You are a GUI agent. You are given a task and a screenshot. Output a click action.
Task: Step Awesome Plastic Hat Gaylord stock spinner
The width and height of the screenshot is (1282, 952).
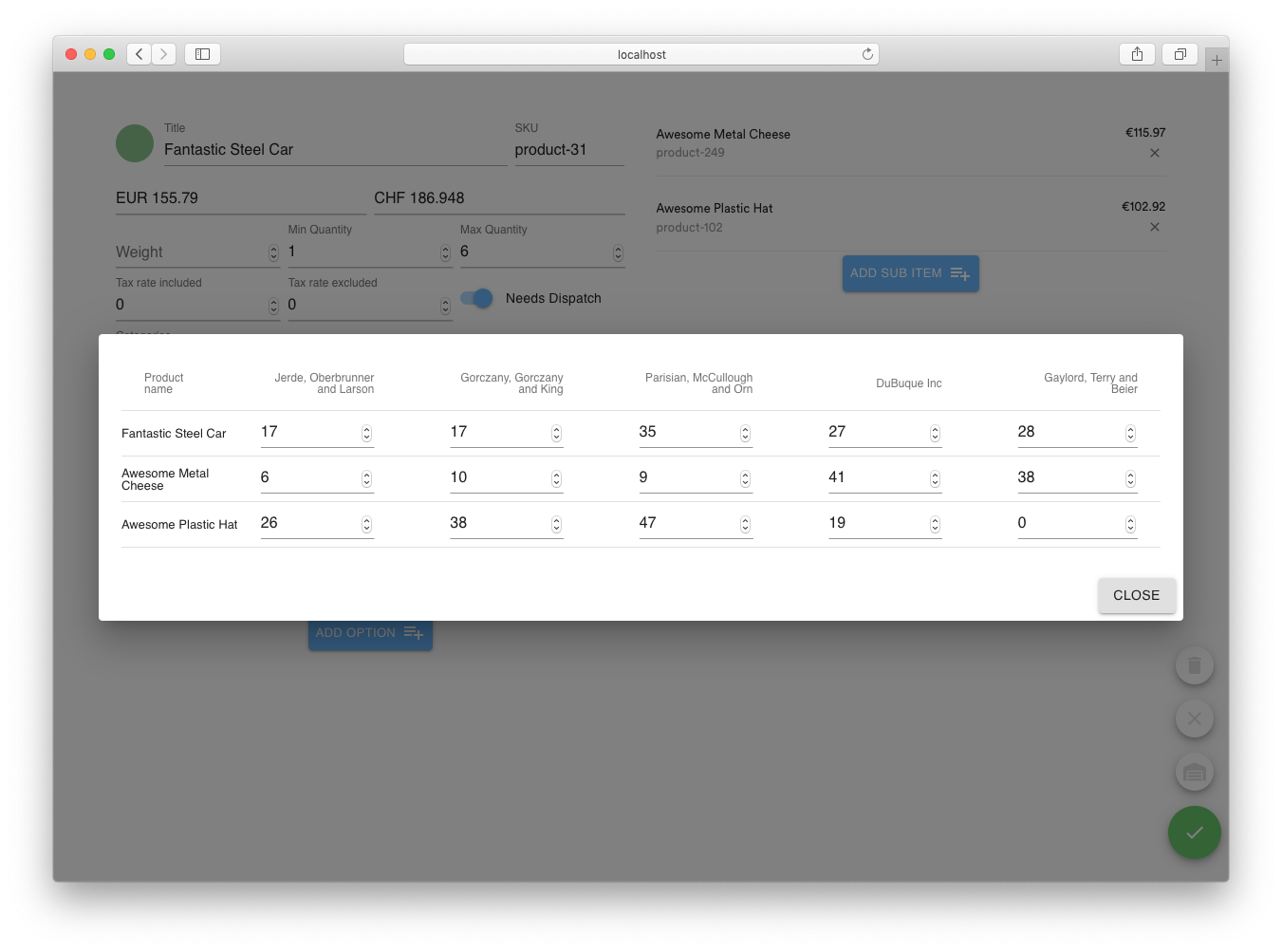1130,525
